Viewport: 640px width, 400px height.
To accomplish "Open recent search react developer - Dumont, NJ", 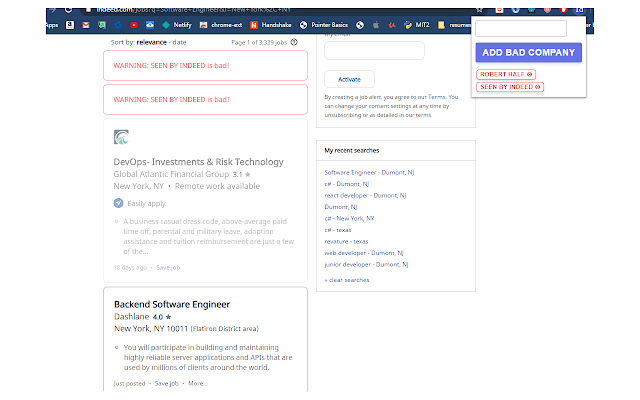I will [365, 196].
